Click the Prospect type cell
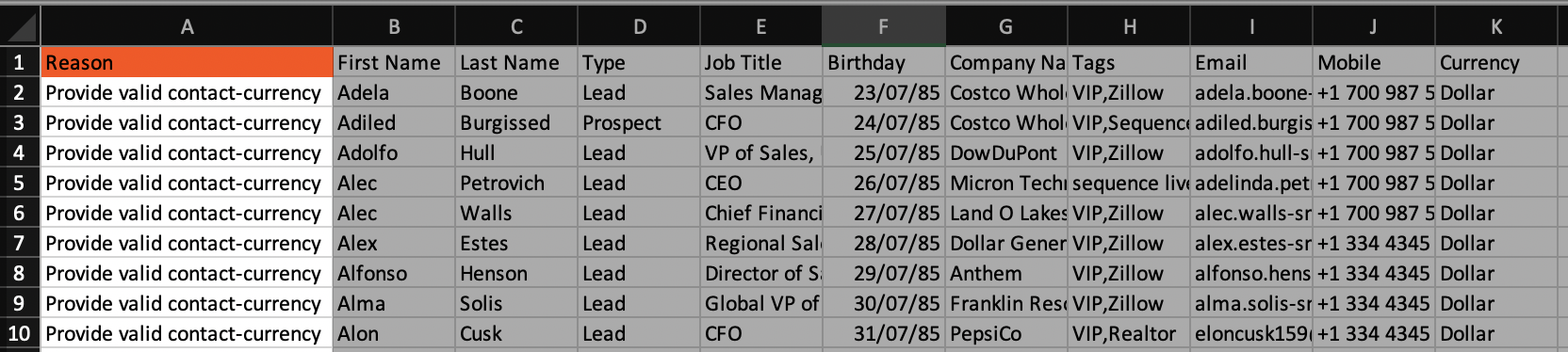1568x352 pixels. pos(639,122)
